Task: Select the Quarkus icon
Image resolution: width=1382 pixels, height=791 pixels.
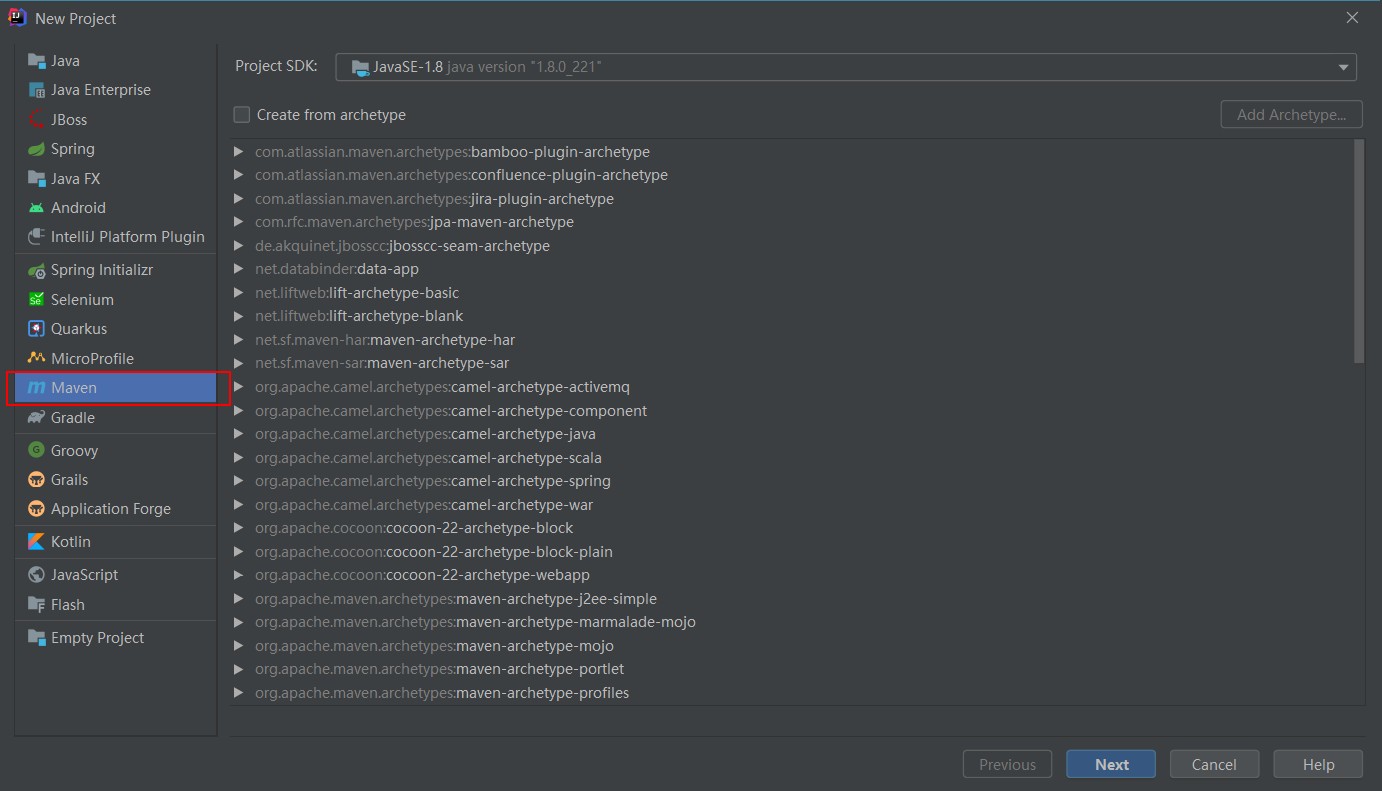Action: click(36, 329)
